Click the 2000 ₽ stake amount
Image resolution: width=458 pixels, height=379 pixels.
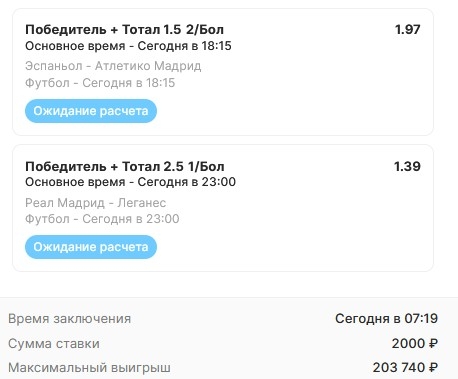415,343
